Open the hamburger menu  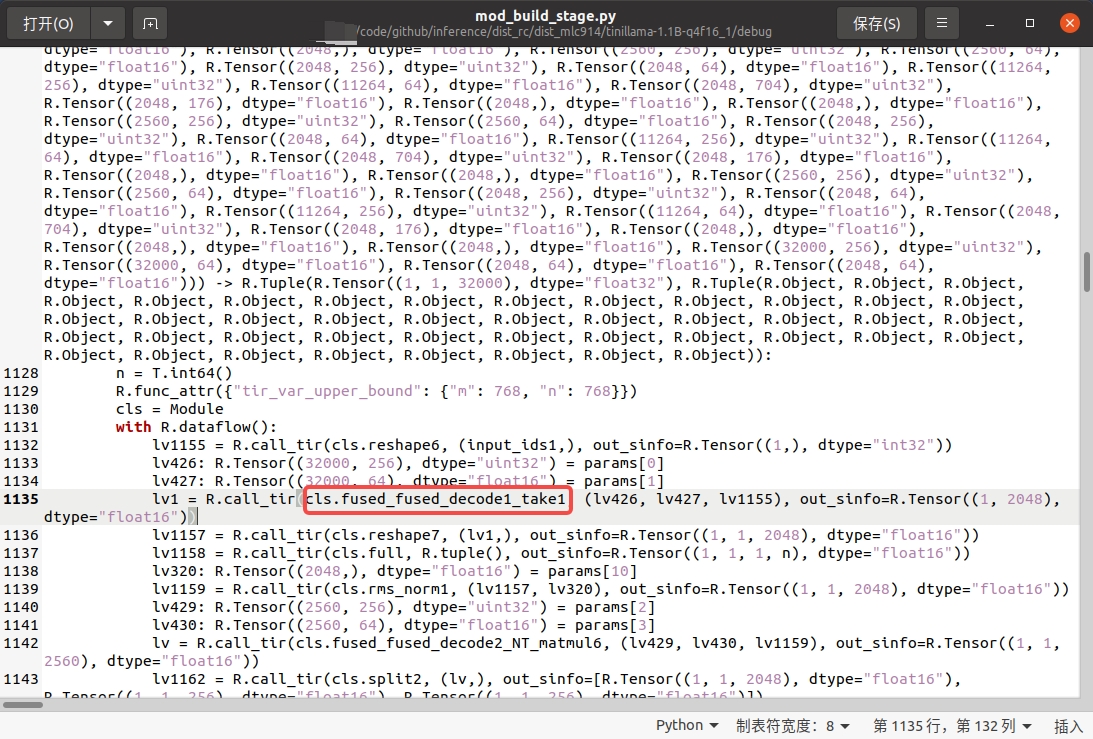click(941, 22)
